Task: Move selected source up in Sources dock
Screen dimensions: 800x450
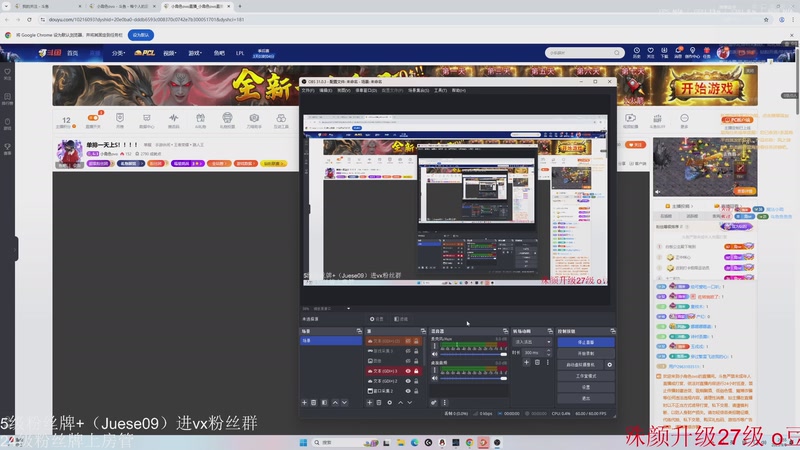Action: tap(401, 403)
